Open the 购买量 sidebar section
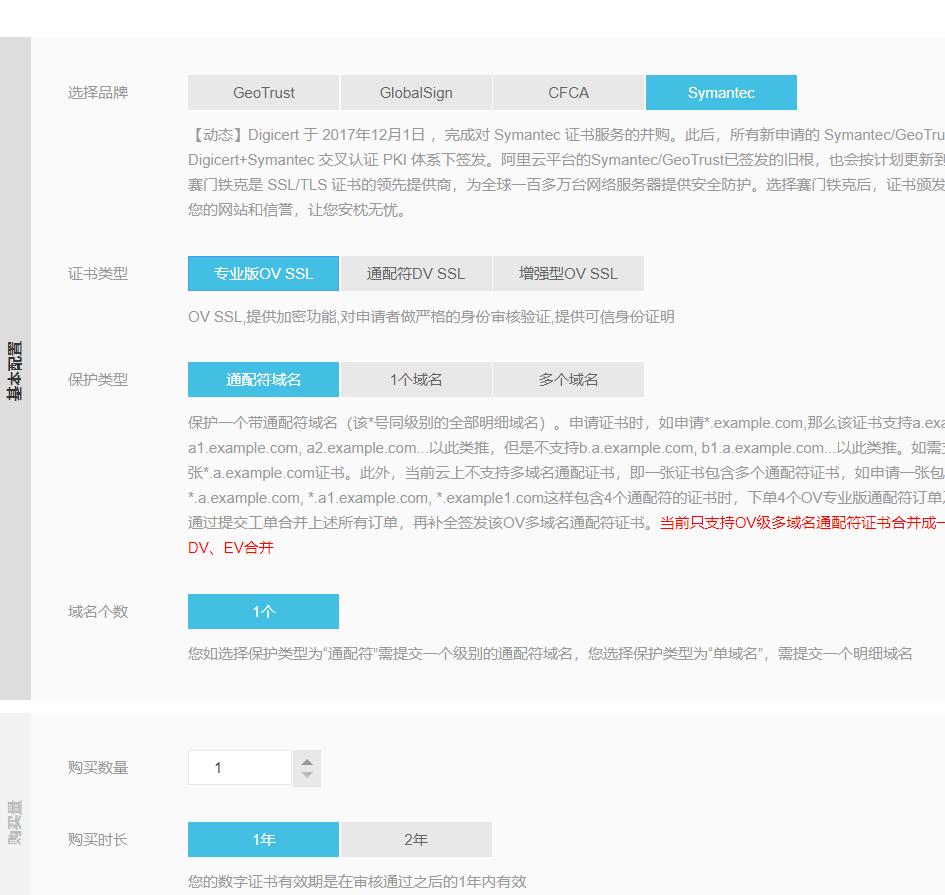 coord(15,822)
